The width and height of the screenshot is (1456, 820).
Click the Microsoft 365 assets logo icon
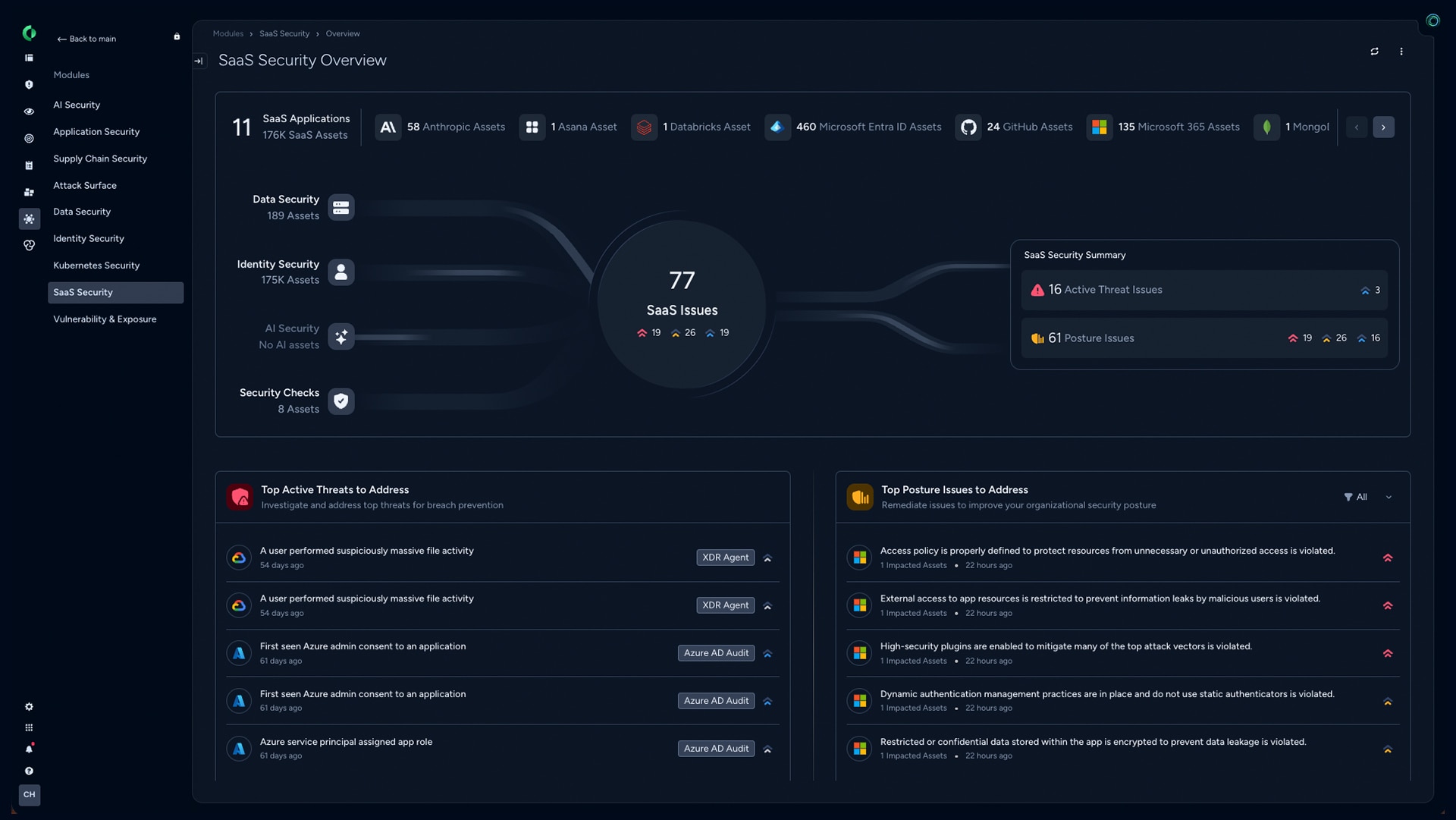(x=1100, y=127)
